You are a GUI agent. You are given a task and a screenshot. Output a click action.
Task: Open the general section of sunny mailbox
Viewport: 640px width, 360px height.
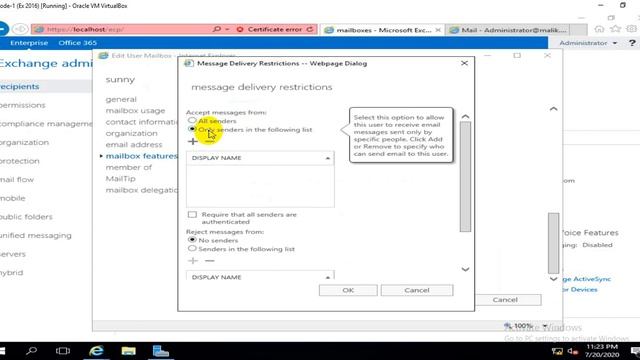pos(121,99)
